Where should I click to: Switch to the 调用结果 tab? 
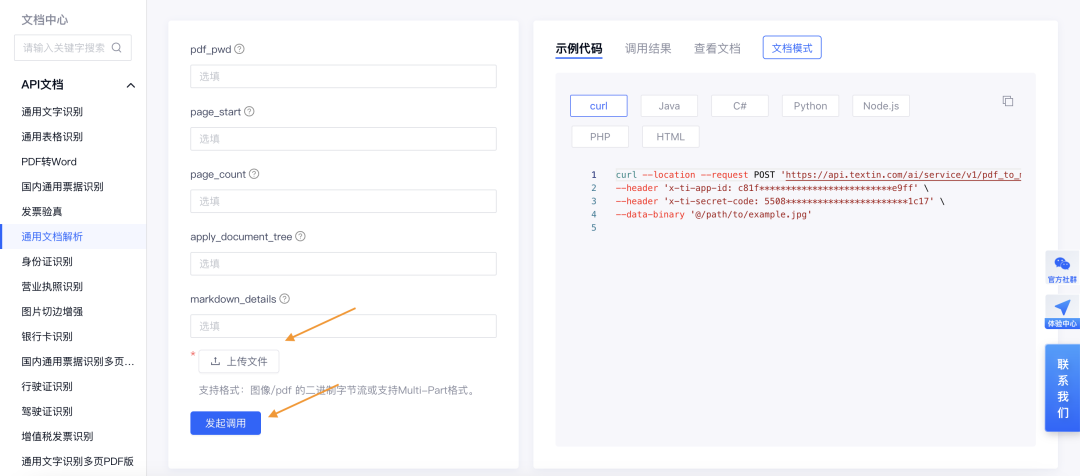[x=648, y=48]
